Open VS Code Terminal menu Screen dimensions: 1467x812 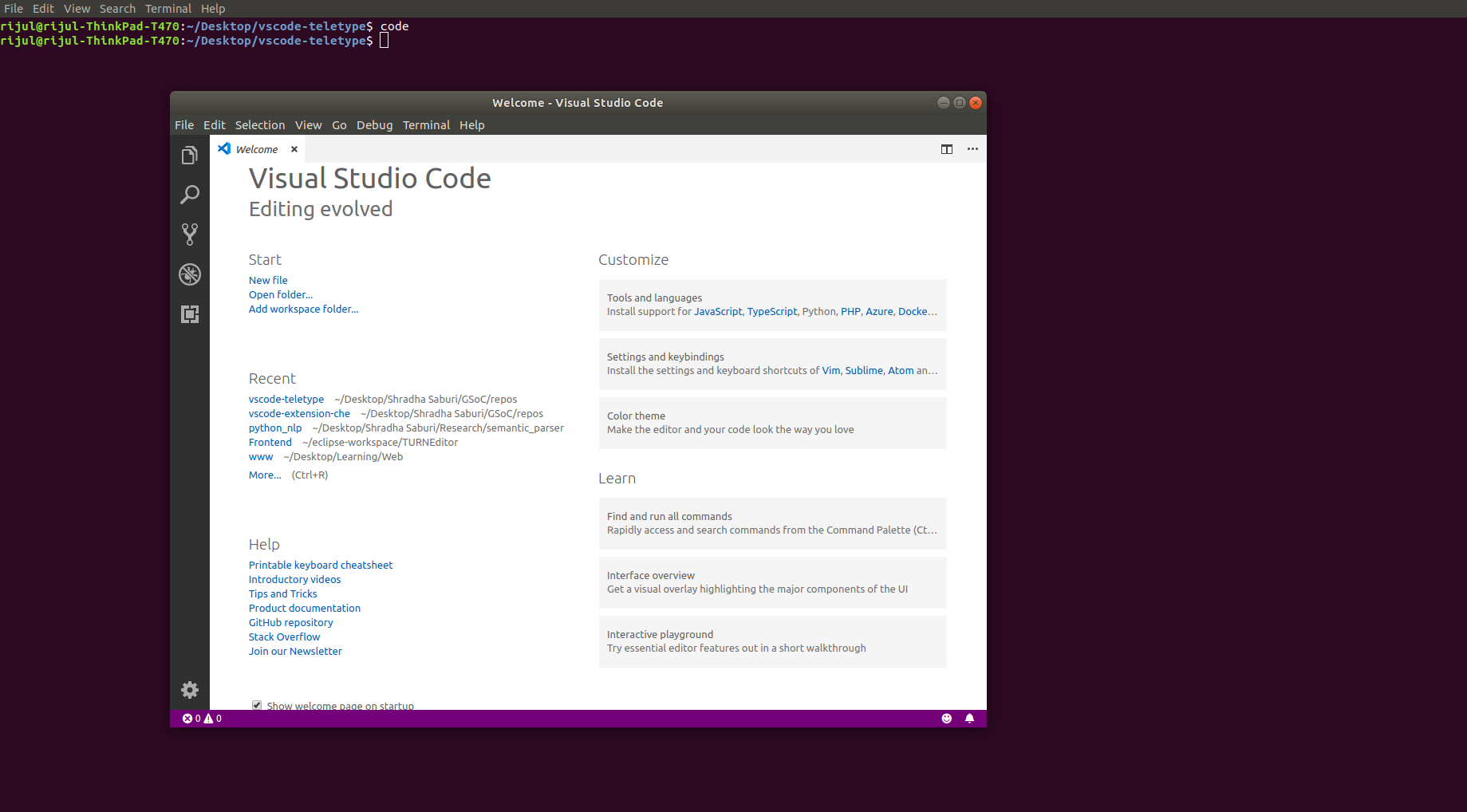click(x=426, y=125)
